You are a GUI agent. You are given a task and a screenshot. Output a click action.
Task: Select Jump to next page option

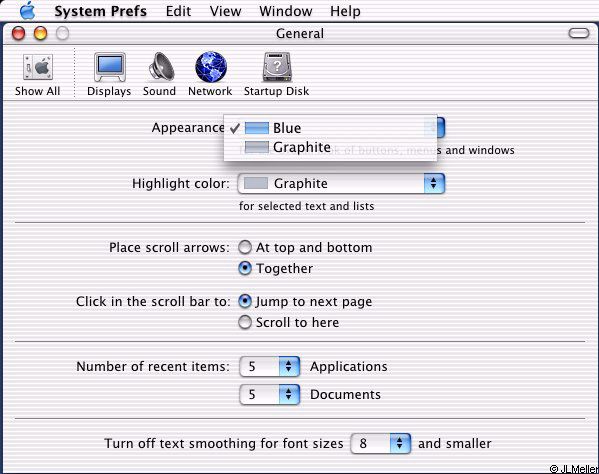click(245, 301)
